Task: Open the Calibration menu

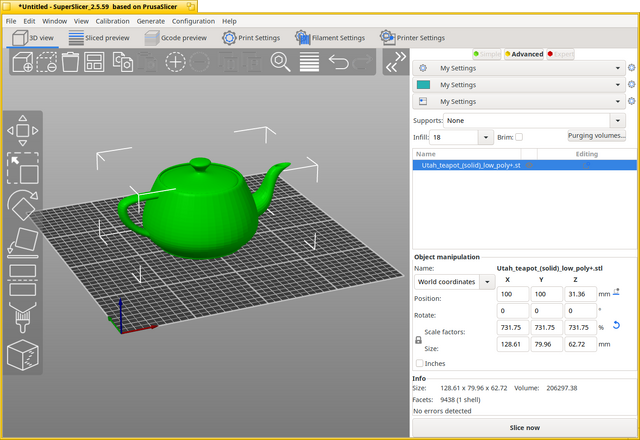Action: 112,21
